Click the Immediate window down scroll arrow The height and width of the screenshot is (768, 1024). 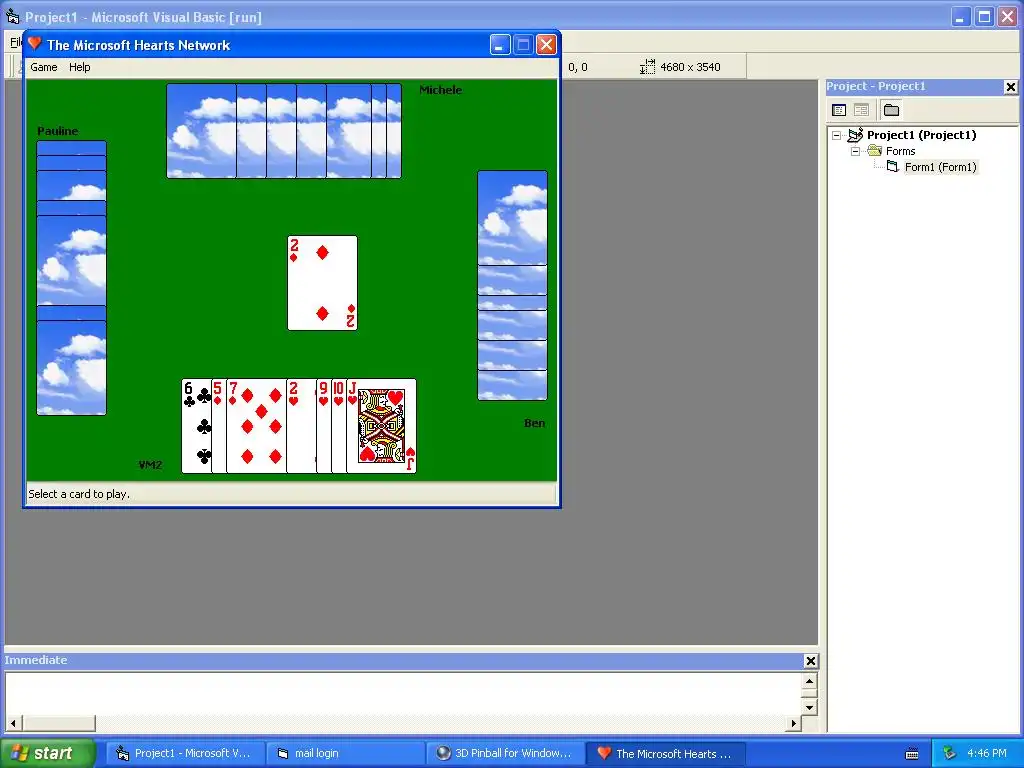coord(809,707)
